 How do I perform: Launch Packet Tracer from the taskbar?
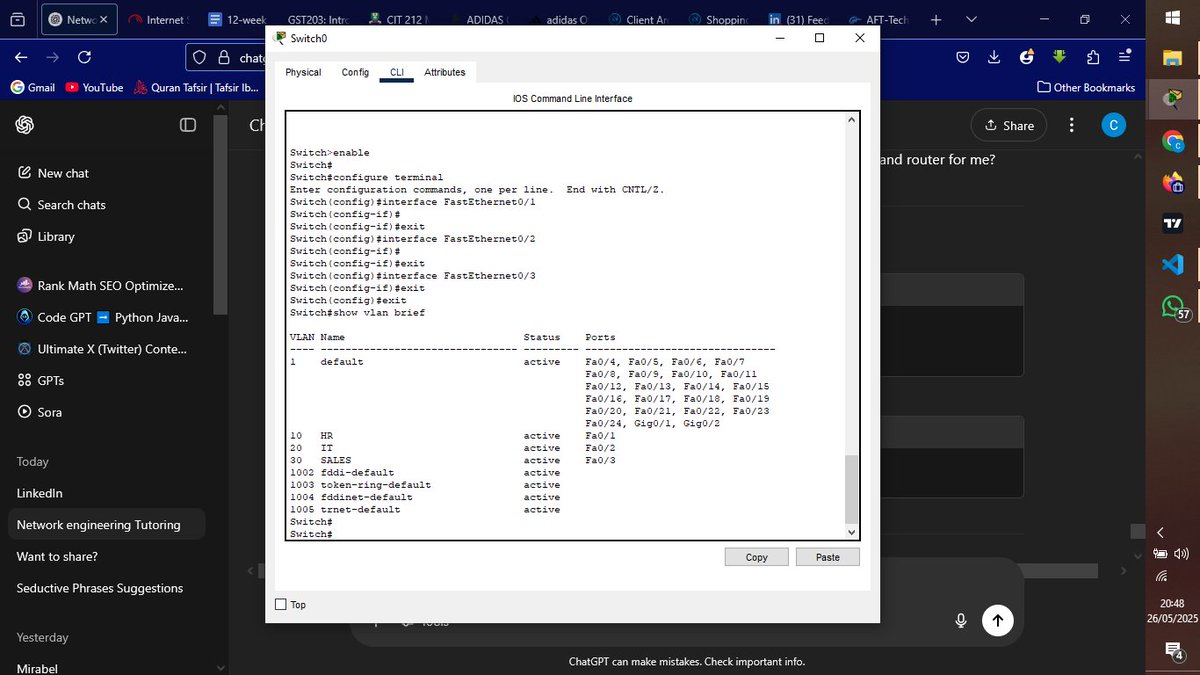click(1172, 97)
